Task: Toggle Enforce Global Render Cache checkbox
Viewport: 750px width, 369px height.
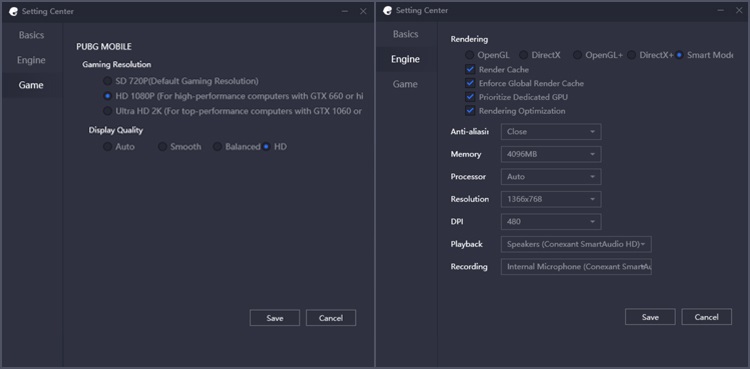Action: [470, 83]
